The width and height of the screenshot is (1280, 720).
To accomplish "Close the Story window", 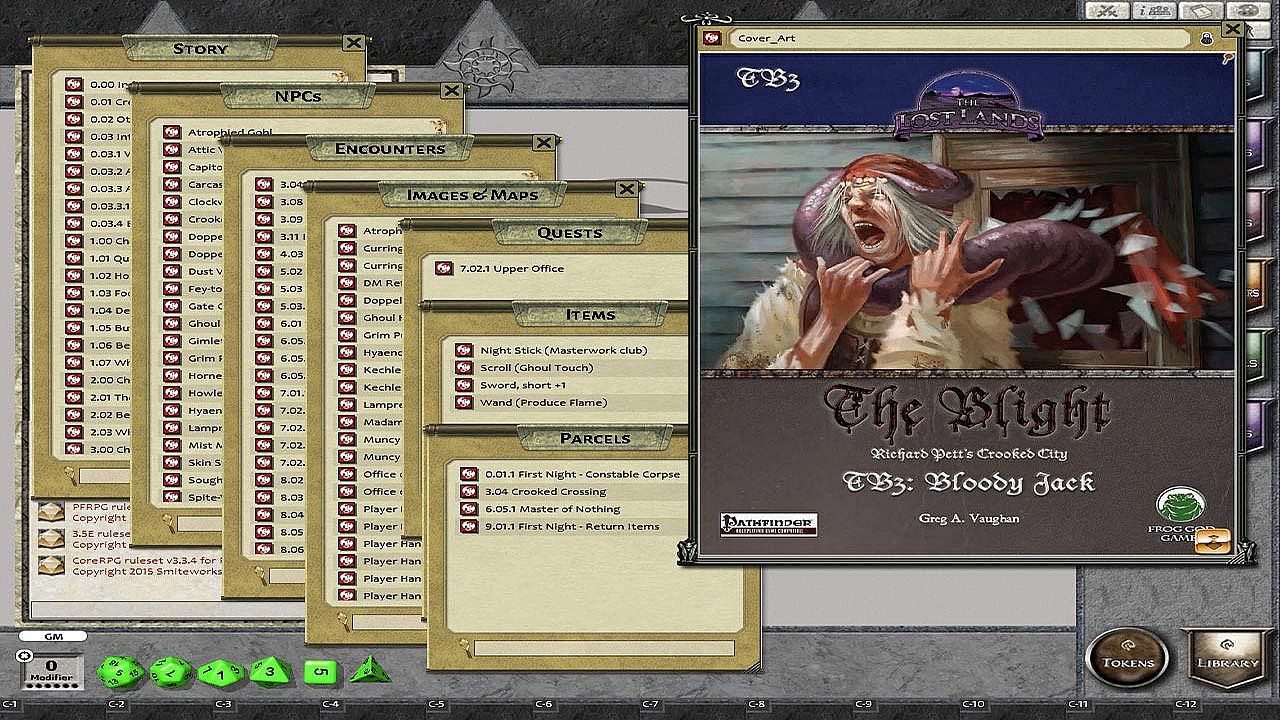I will pos(353,42).
